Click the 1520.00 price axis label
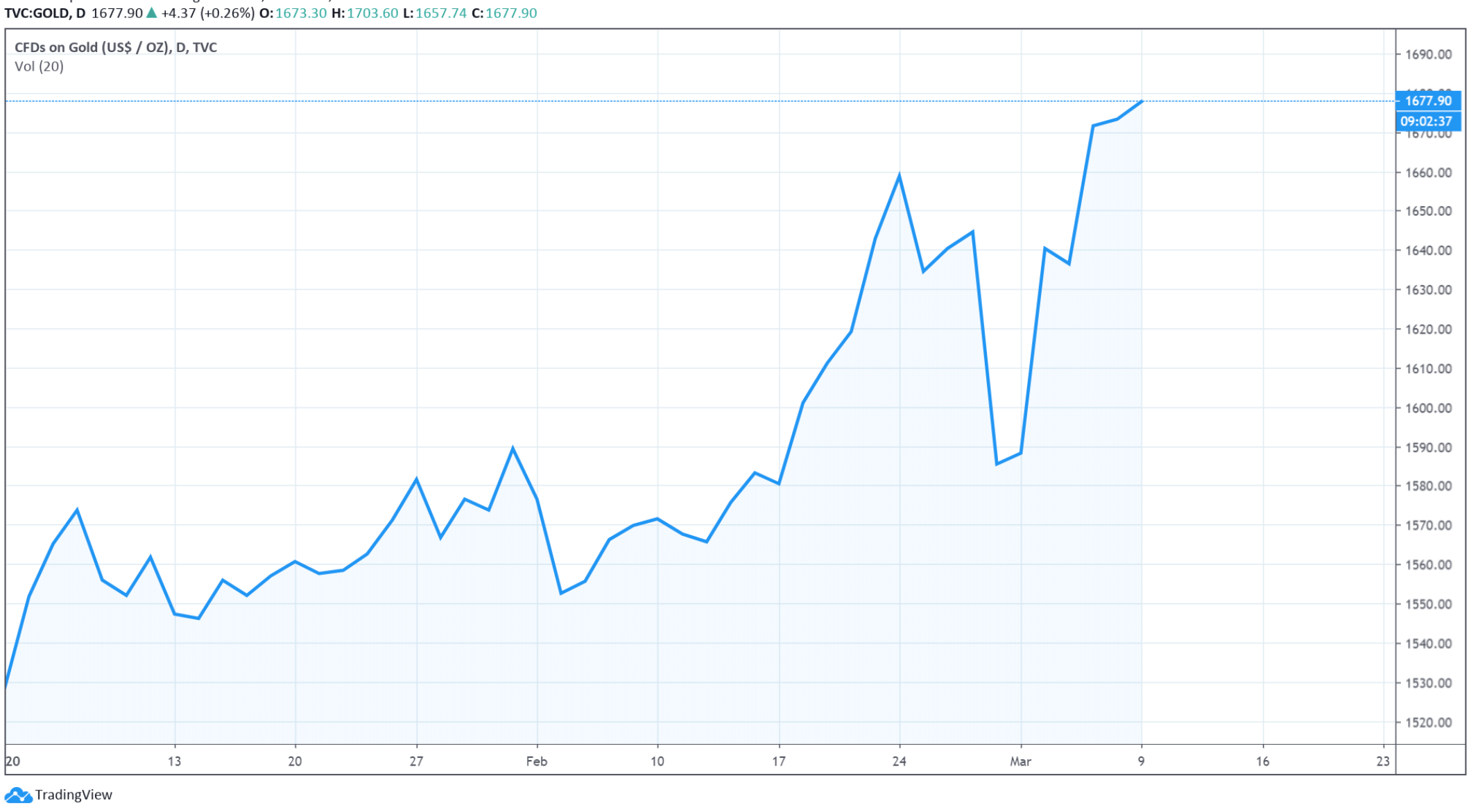Screen dimensions: 1471x812 1428,723
